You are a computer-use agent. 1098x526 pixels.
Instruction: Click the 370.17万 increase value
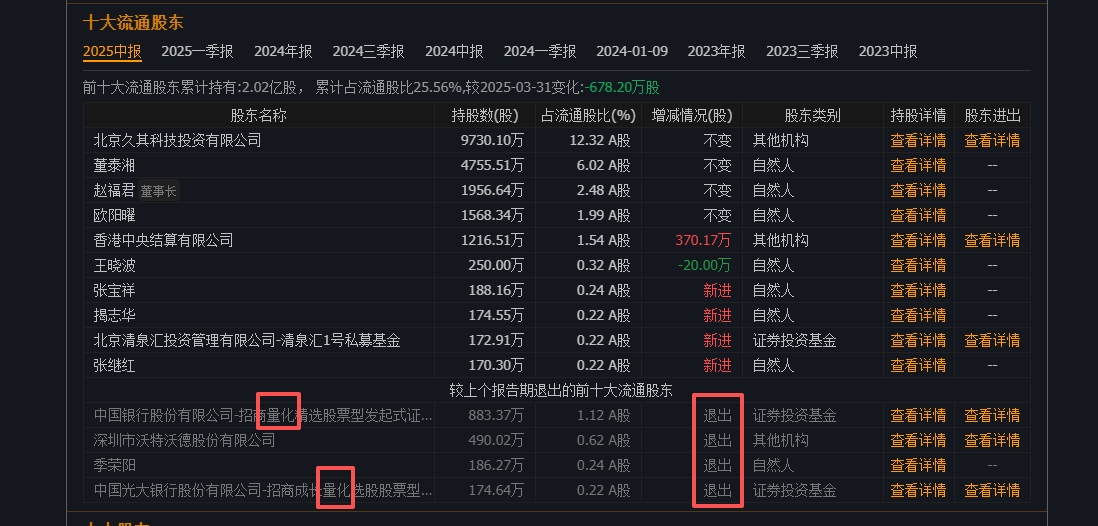point(703,240)
